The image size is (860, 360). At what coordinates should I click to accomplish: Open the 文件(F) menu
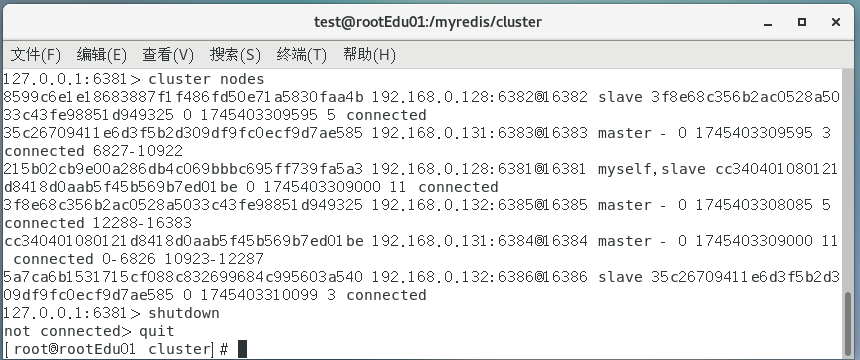(x=36, y=55)
